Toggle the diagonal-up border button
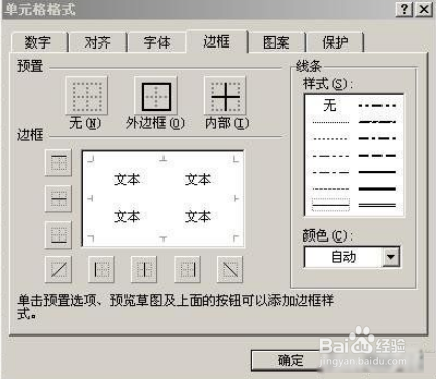 [x=58, y=269]
